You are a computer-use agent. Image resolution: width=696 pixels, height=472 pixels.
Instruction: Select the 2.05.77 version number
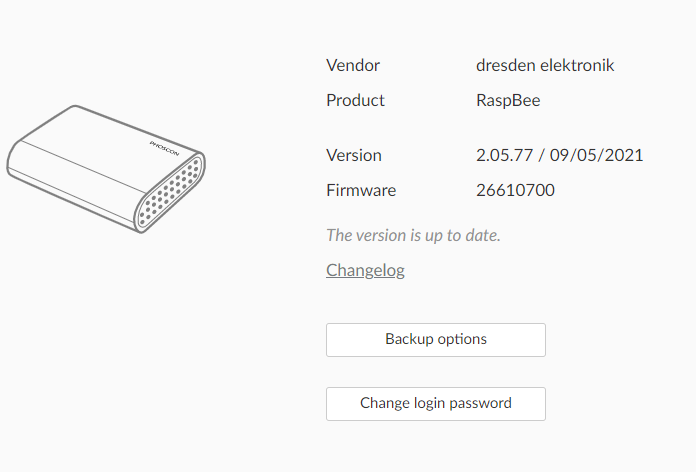tap(504, 155)
